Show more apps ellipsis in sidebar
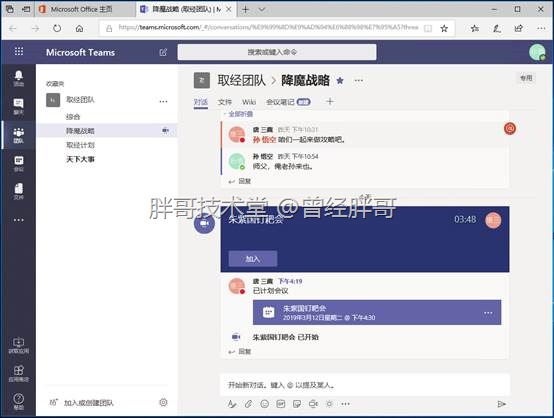This screenshot has width=554, height=418. [18, 220]
